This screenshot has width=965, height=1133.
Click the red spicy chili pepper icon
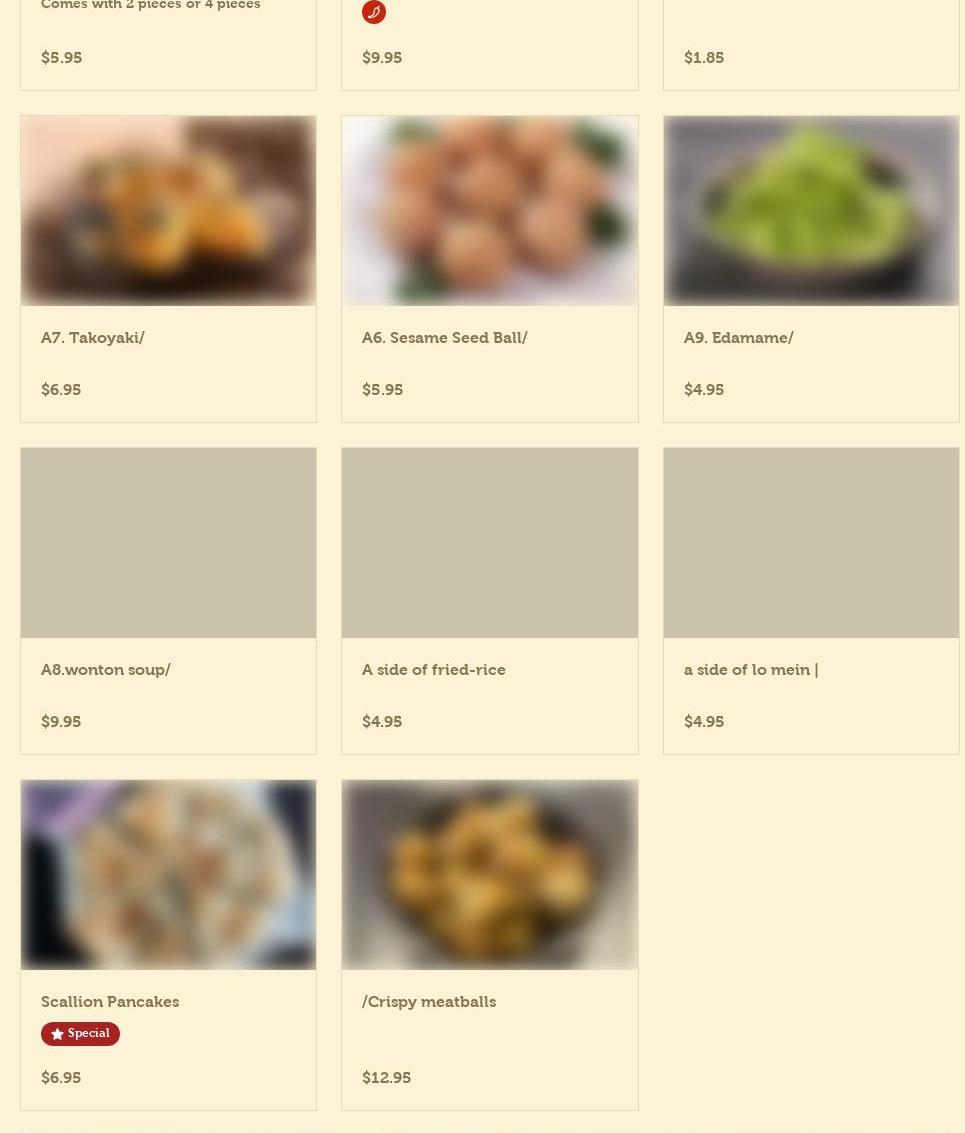[x=374, y=12]
